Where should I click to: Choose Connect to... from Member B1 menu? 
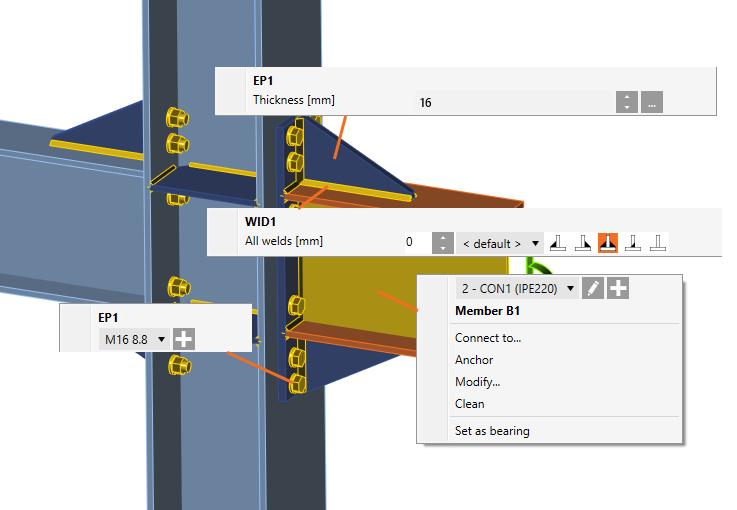pos(488,338)
